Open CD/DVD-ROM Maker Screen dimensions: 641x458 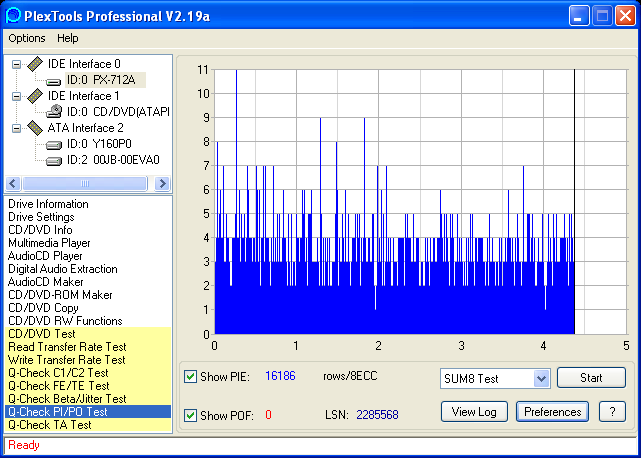coord(60,295)
